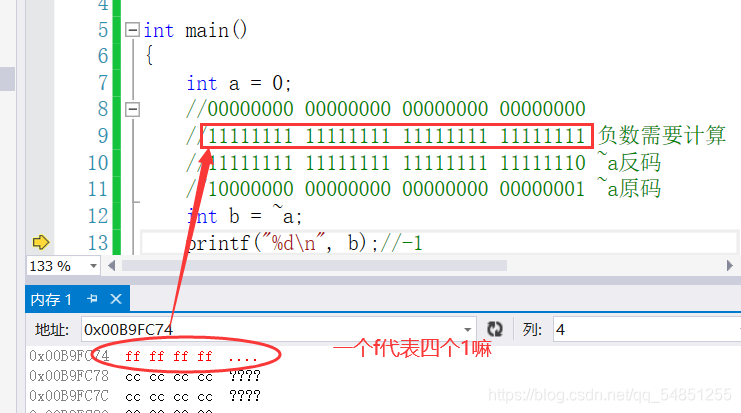The image size is (741, 413).
Task: Collapse the comment block at line 8
Action: coord(132,110)
